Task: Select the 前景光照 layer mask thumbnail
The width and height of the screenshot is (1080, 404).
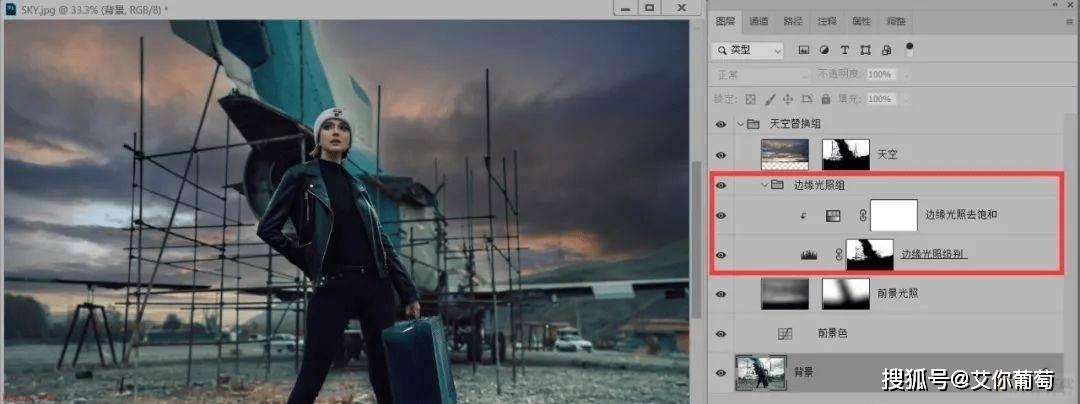Action: coord(846,294)
